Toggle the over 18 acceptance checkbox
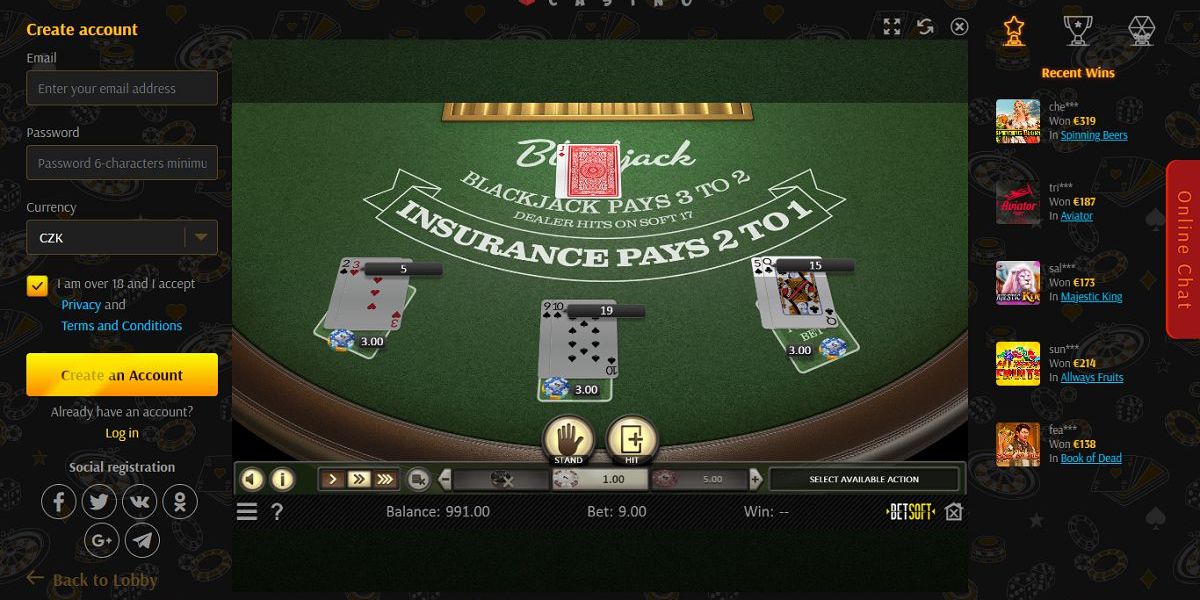This screenshot has height=600, width=1200. tap(38, 285)
